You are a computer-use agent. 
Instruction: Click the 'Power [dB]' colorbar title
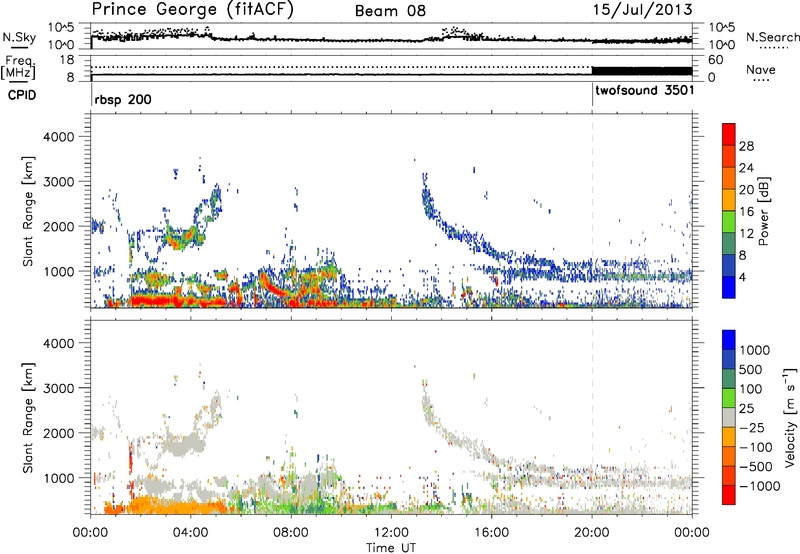click(764, 211)
